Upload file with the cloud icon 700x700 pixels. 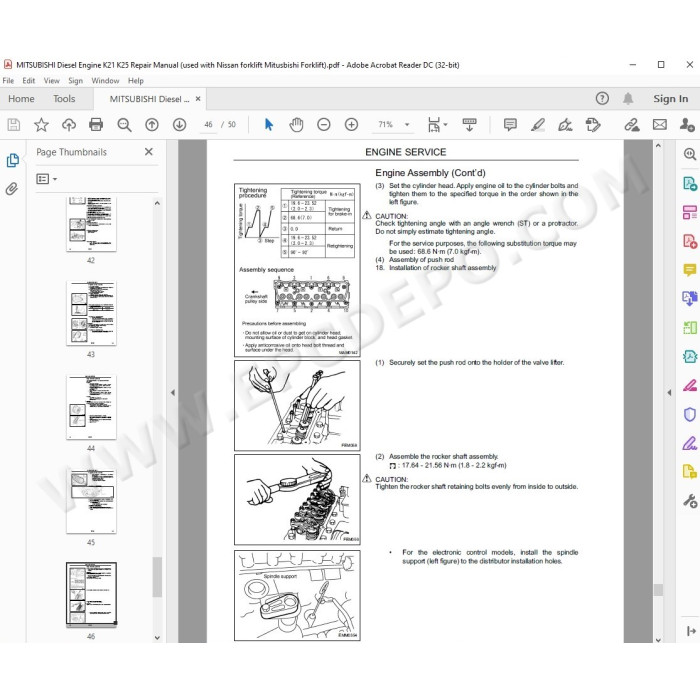click(x=69, y=125)
